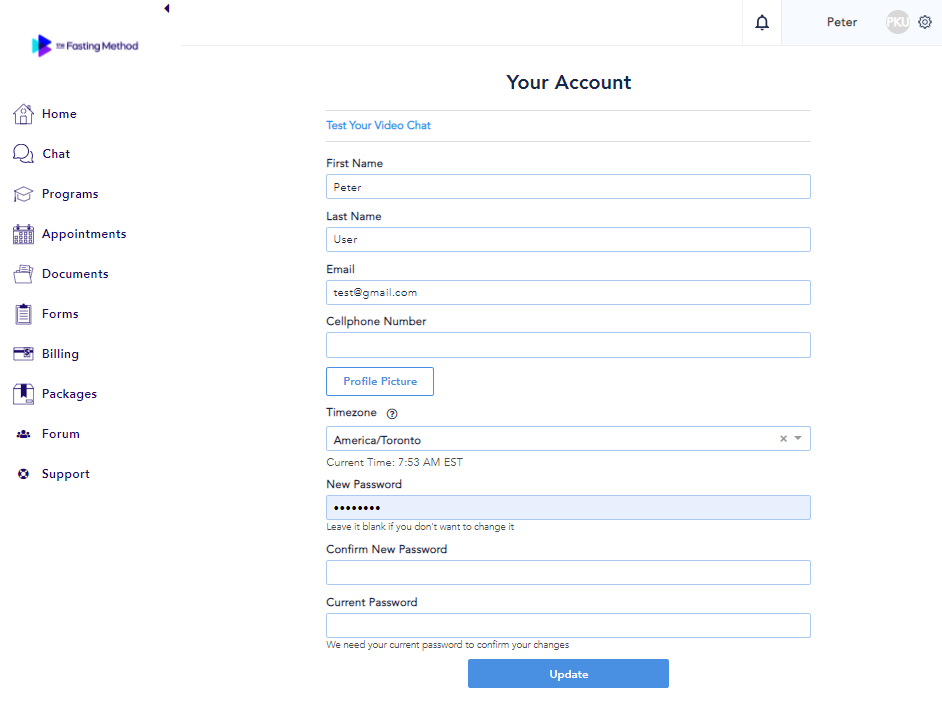Click the Timezone help question mark
The height and width of the screenshot is (722, 942).
[x=392, y=414]
